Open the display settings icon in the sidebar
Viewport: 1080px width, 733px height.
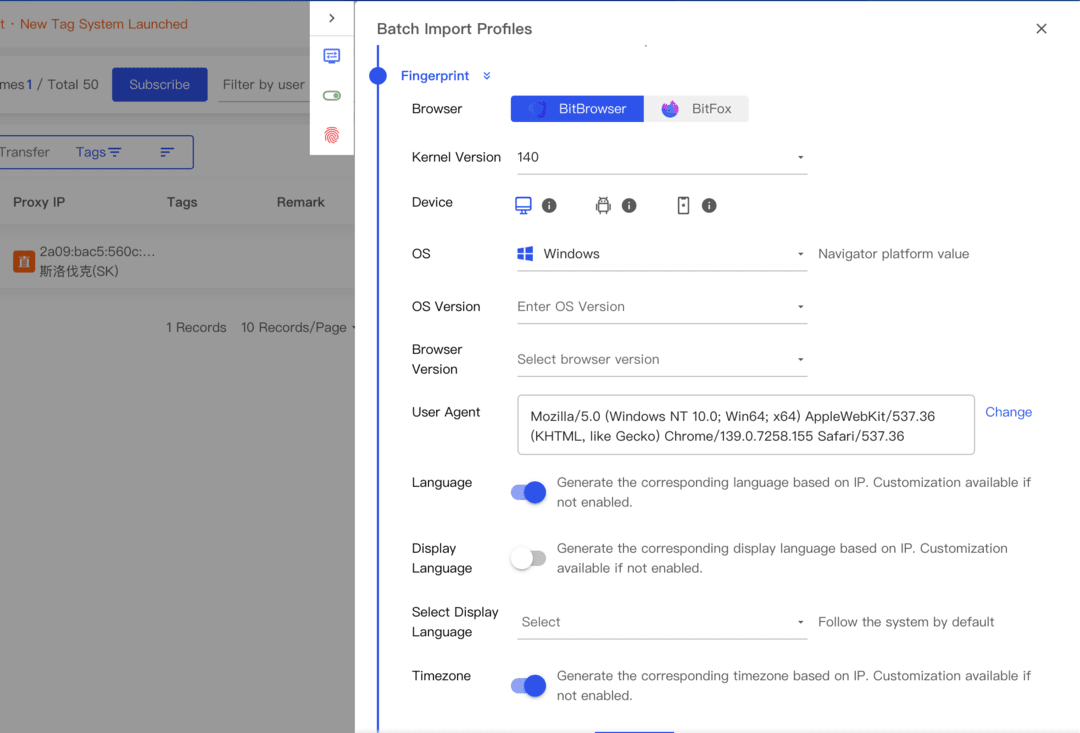[331, 55]
